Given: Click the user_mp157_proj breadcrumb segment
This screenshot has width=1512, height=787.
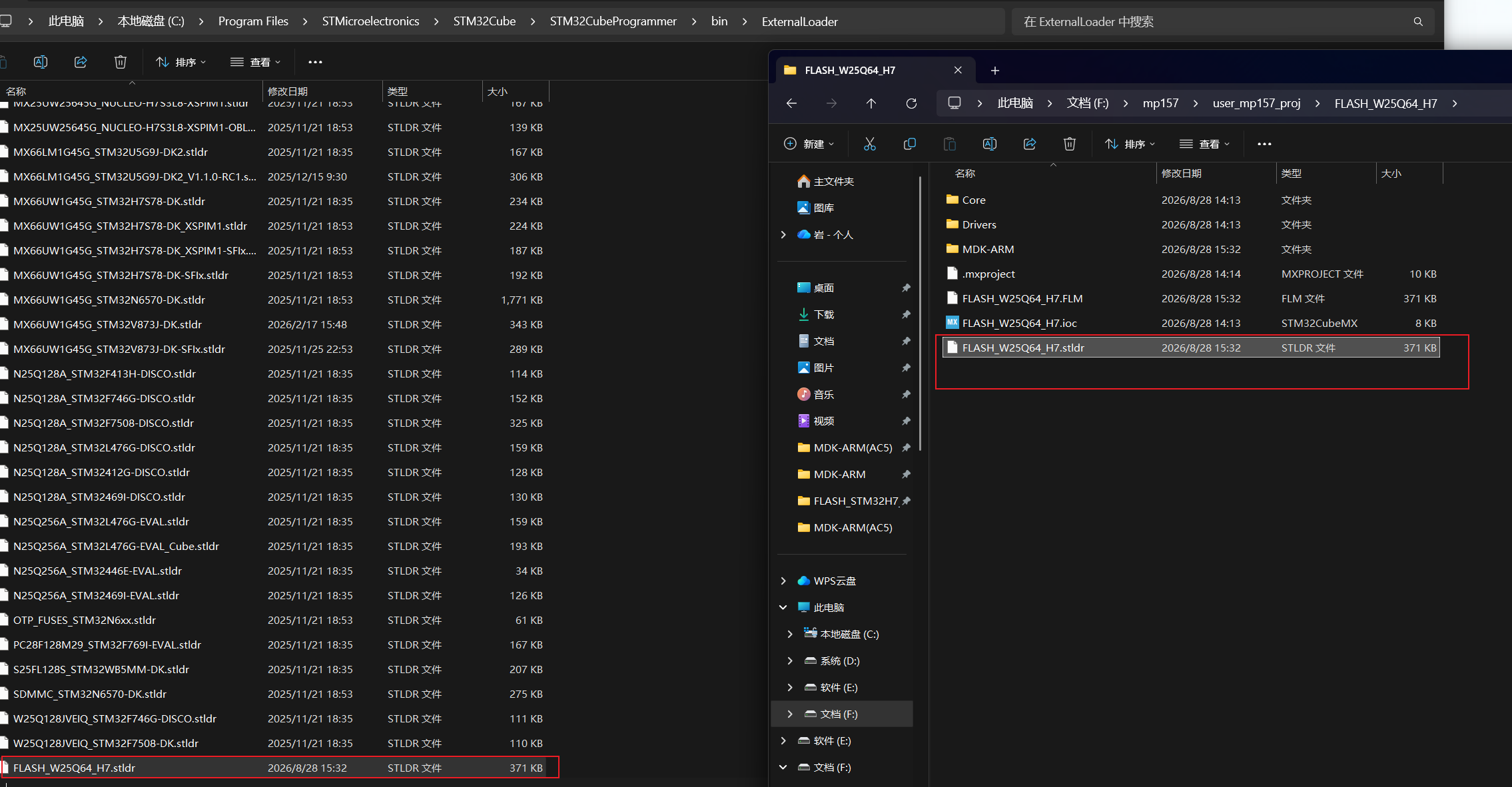Looking at the screenshot, I should point(1256,103).
